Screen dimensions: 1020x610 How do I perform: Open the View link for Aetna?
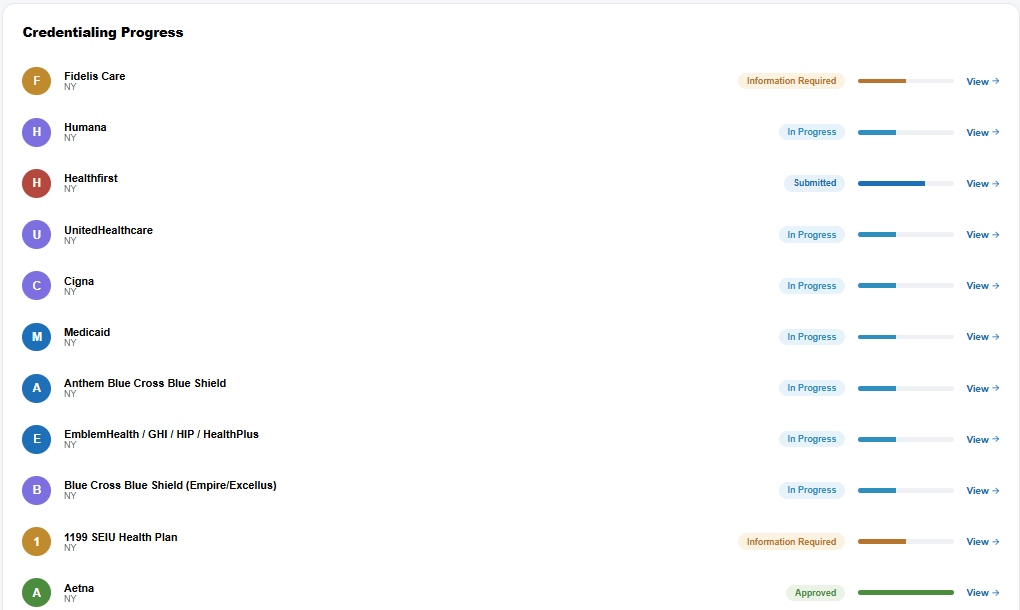[982, 592]
